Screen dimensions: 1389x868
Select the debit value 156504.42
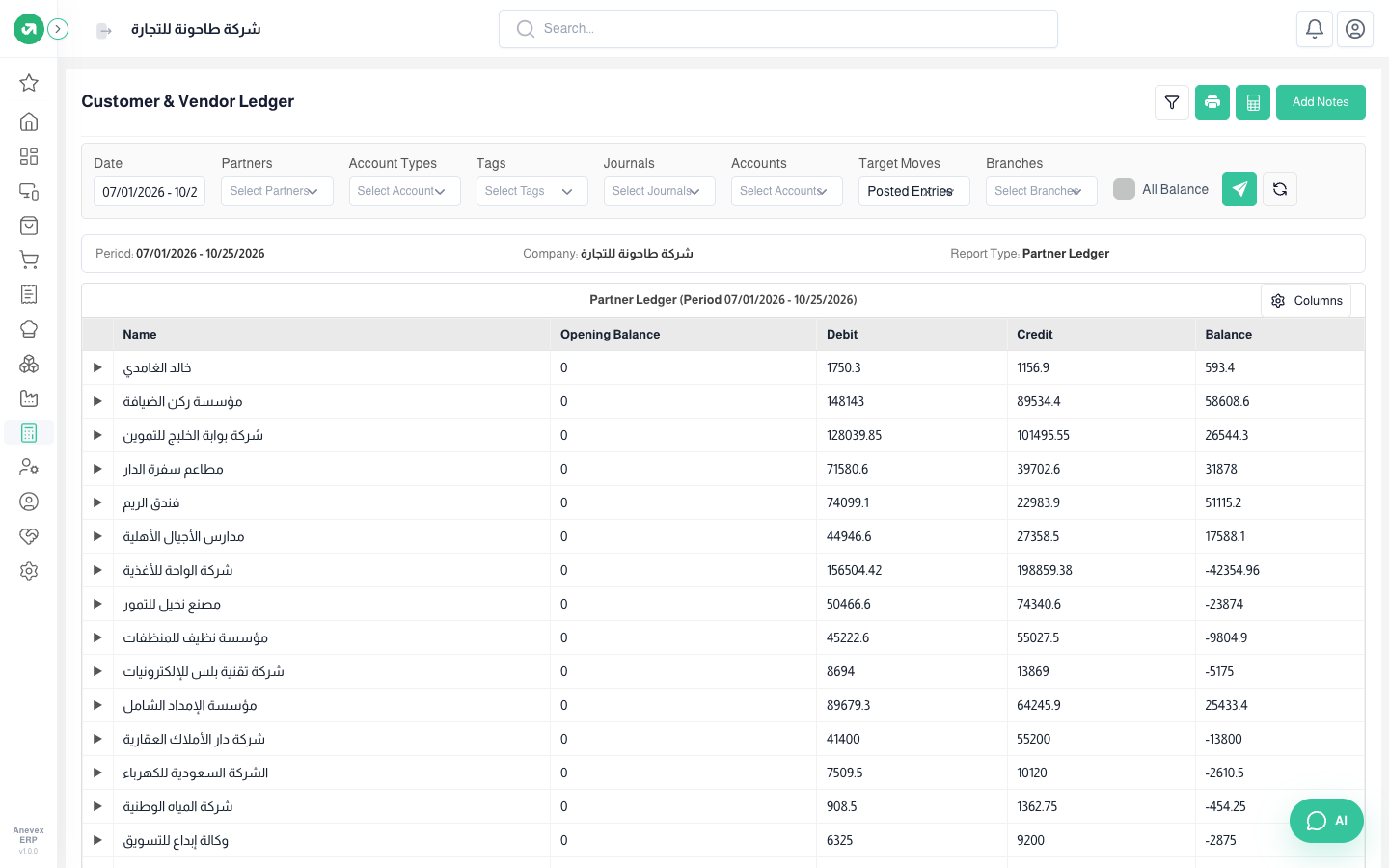[x=855, y=570]
